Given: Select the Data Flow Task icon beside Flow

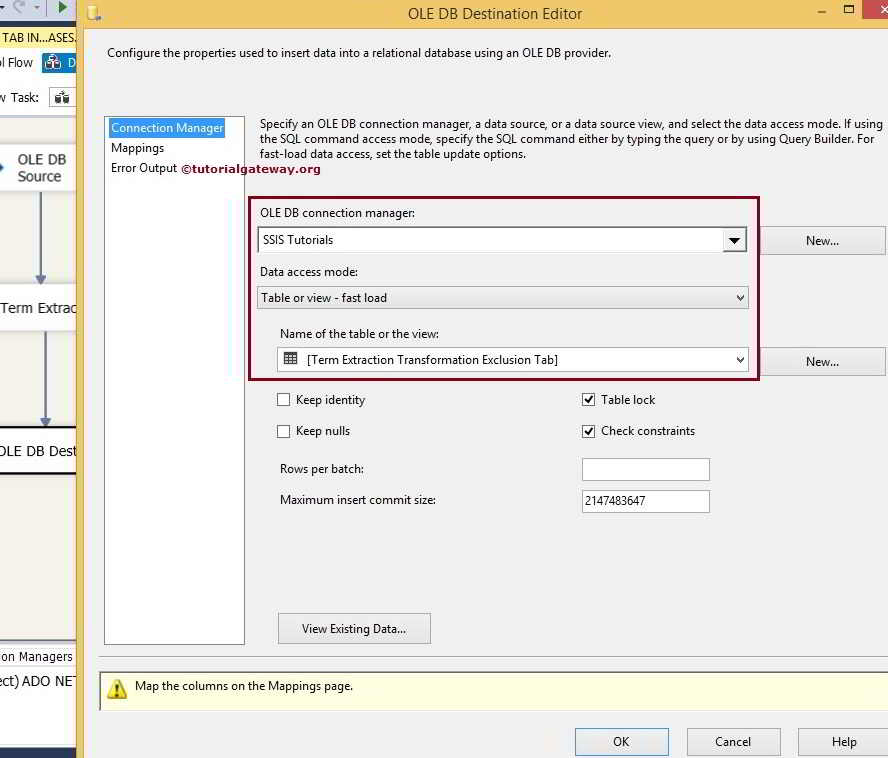Looking at the screenshot, I should [53, 62].
